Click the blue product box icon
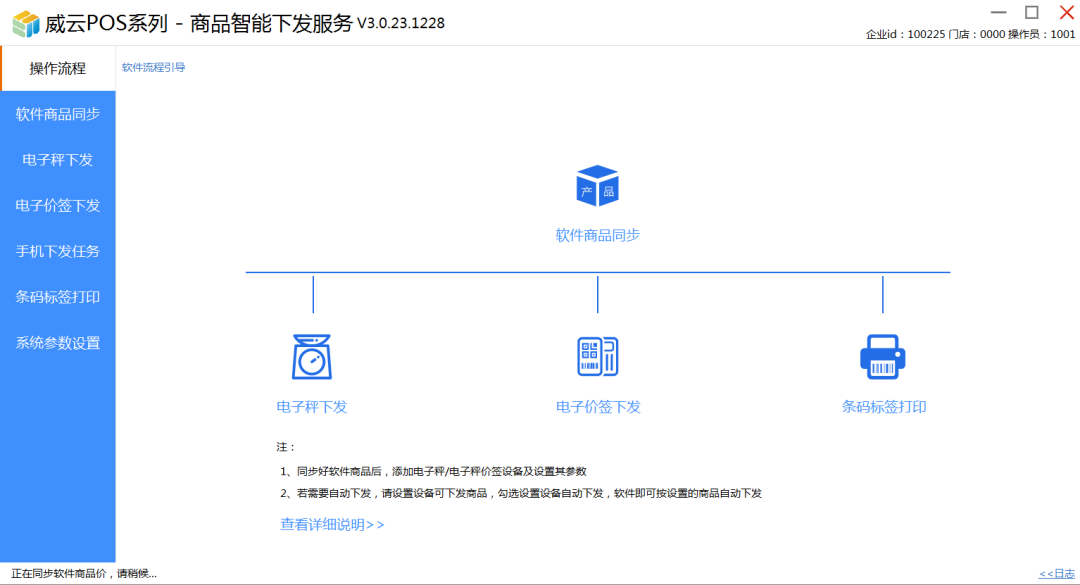This screenshot has height=585, width=1080. pos(597,186)
